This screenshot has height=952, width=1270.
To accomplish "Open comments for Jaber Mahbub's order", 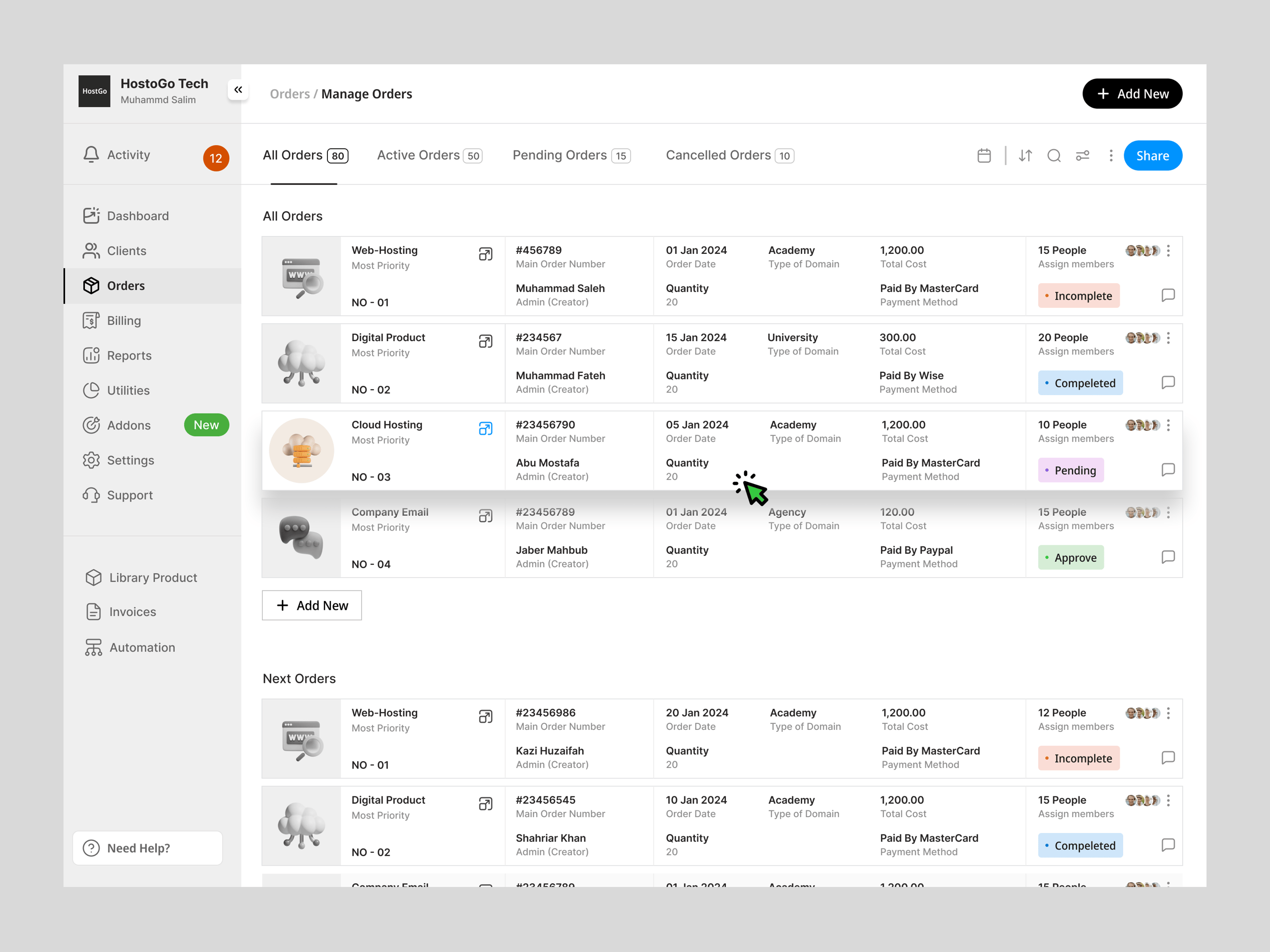I will [1168, 557].
